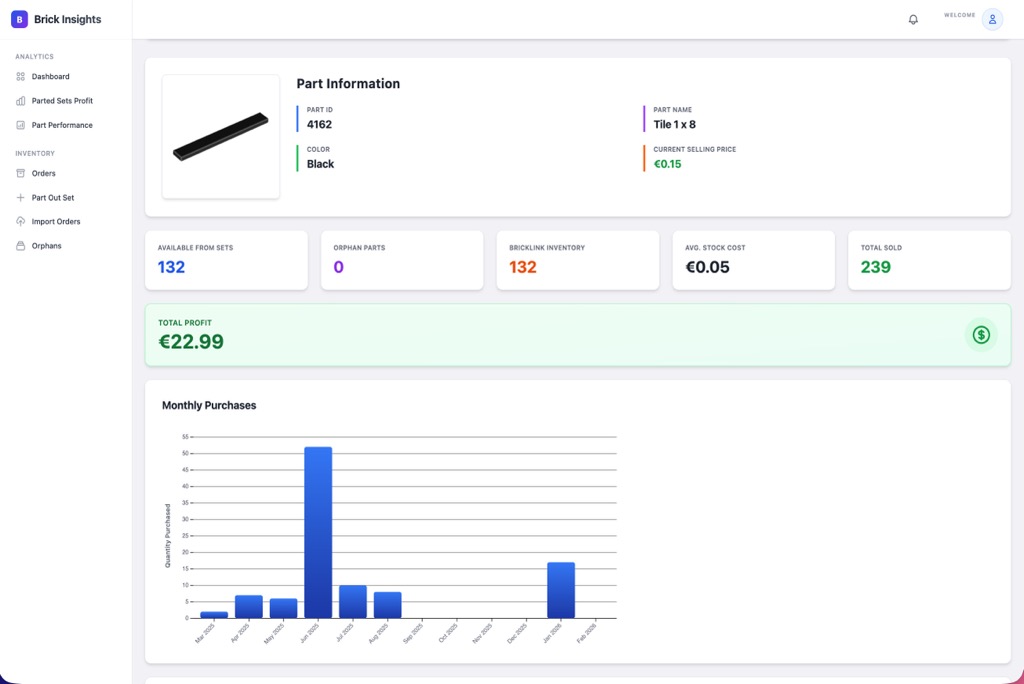Click the plus icon beside Part Out Set
This screenshot has width=1024, height=684.
(x=22, y=197)
